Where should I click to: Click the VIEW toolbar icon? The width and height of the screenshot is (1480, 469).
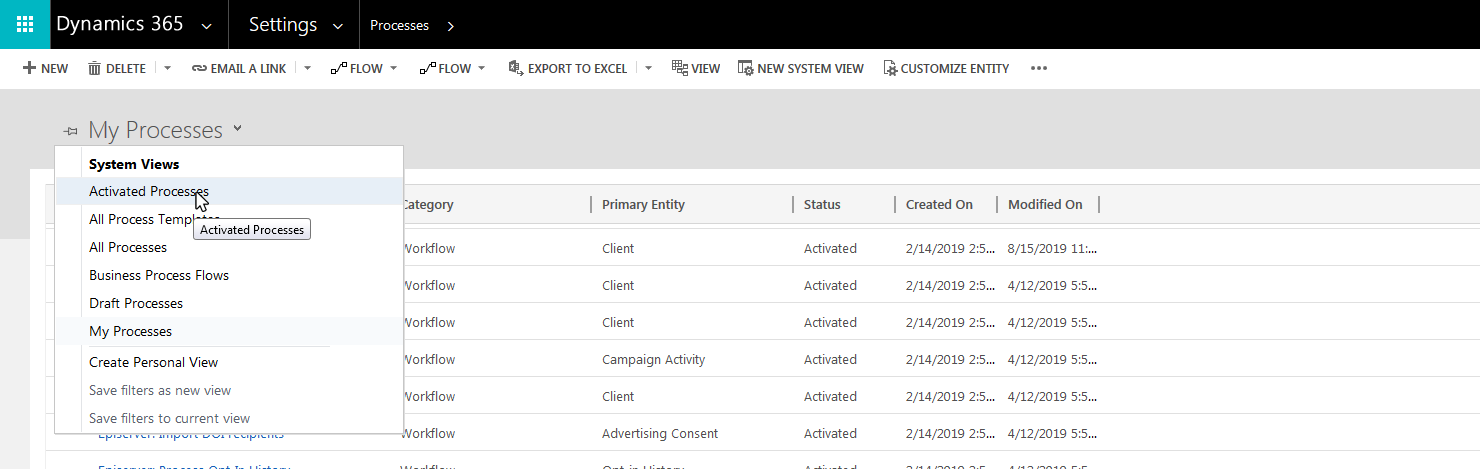pyautogui.click(x=680, y=69)
